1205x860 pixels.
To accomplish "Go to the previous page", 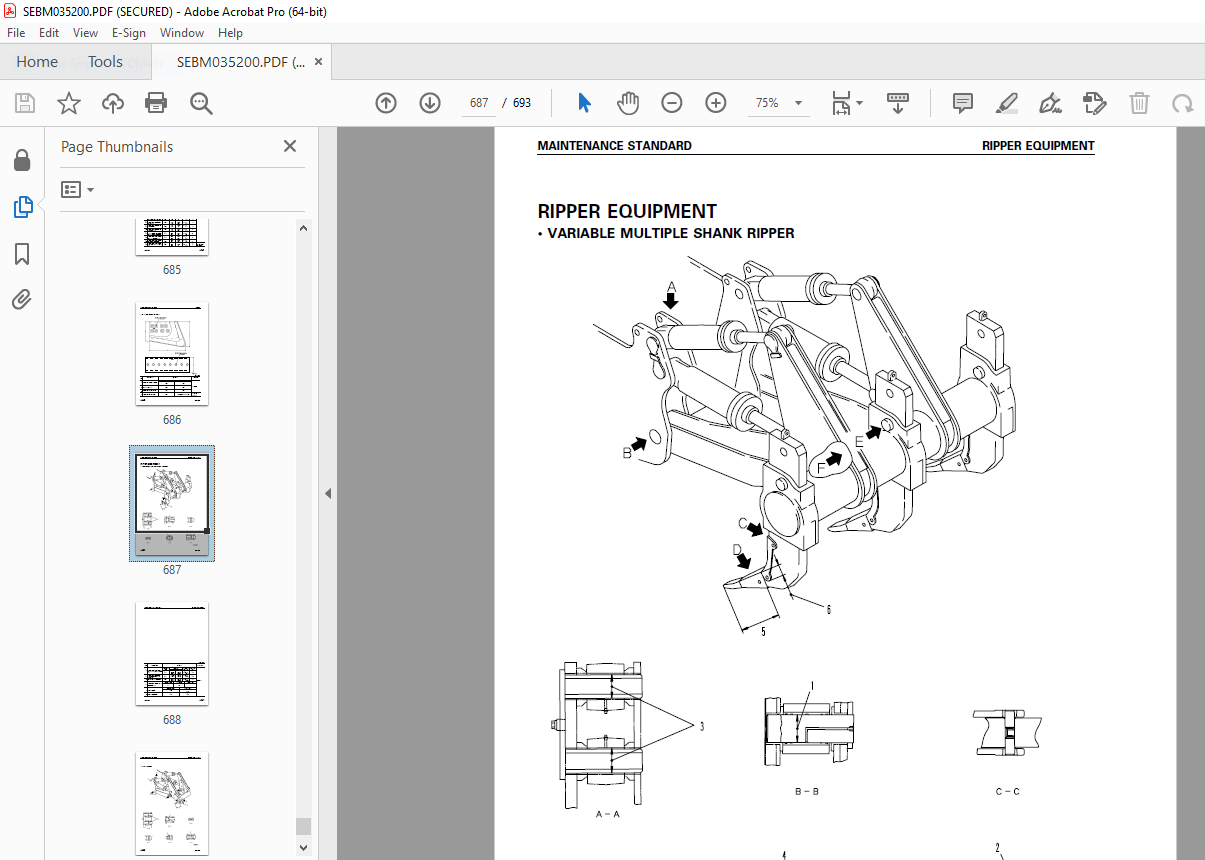I will pos(386,103).
